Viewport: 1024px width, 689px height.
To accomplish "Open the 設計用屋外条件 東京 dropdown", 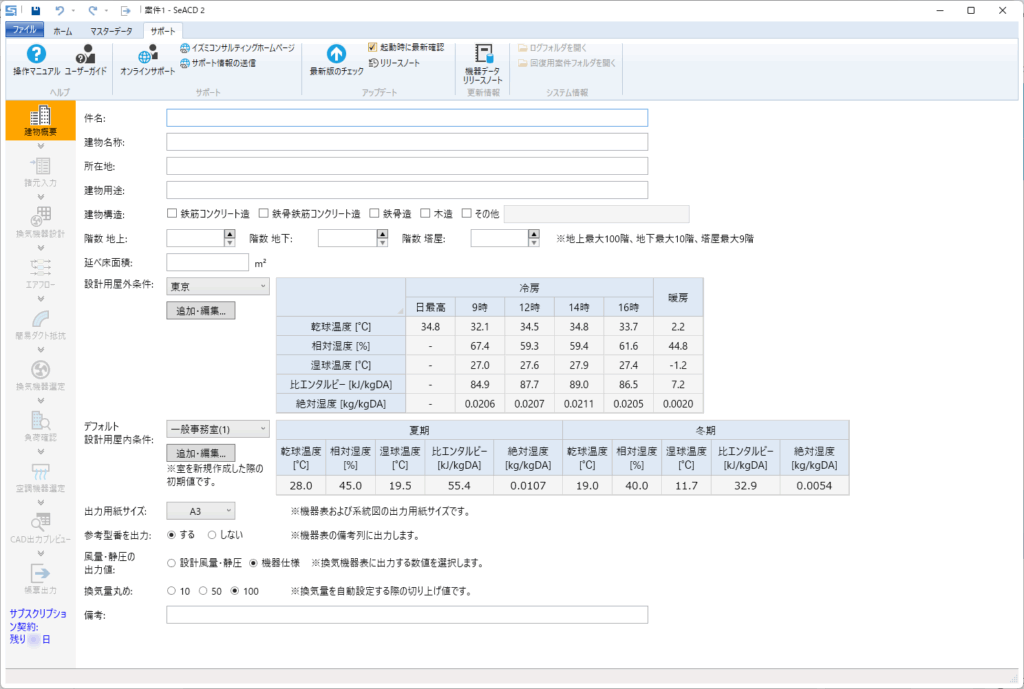I will [x=218, y=286].
